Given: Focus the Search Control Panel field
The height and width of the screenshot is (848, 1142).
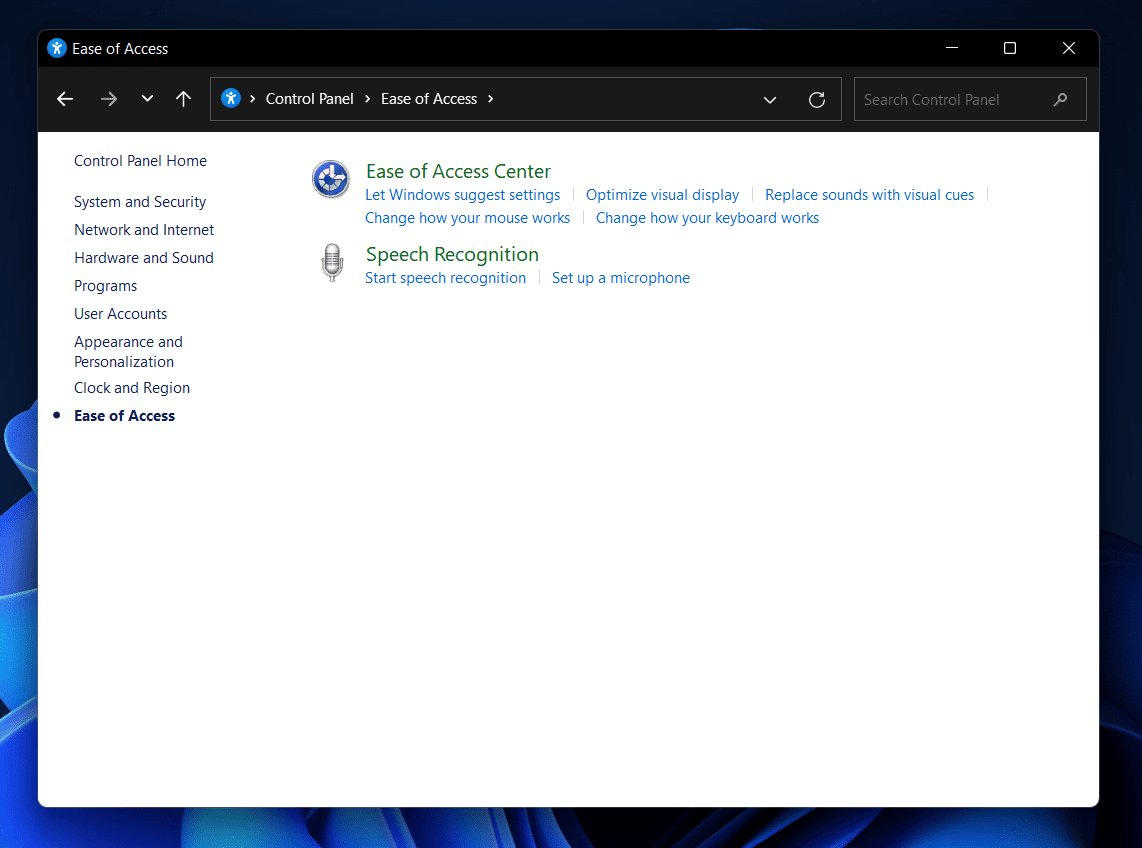Looking at the screenshot, I should pyautogui.click(x=950, y=99).
